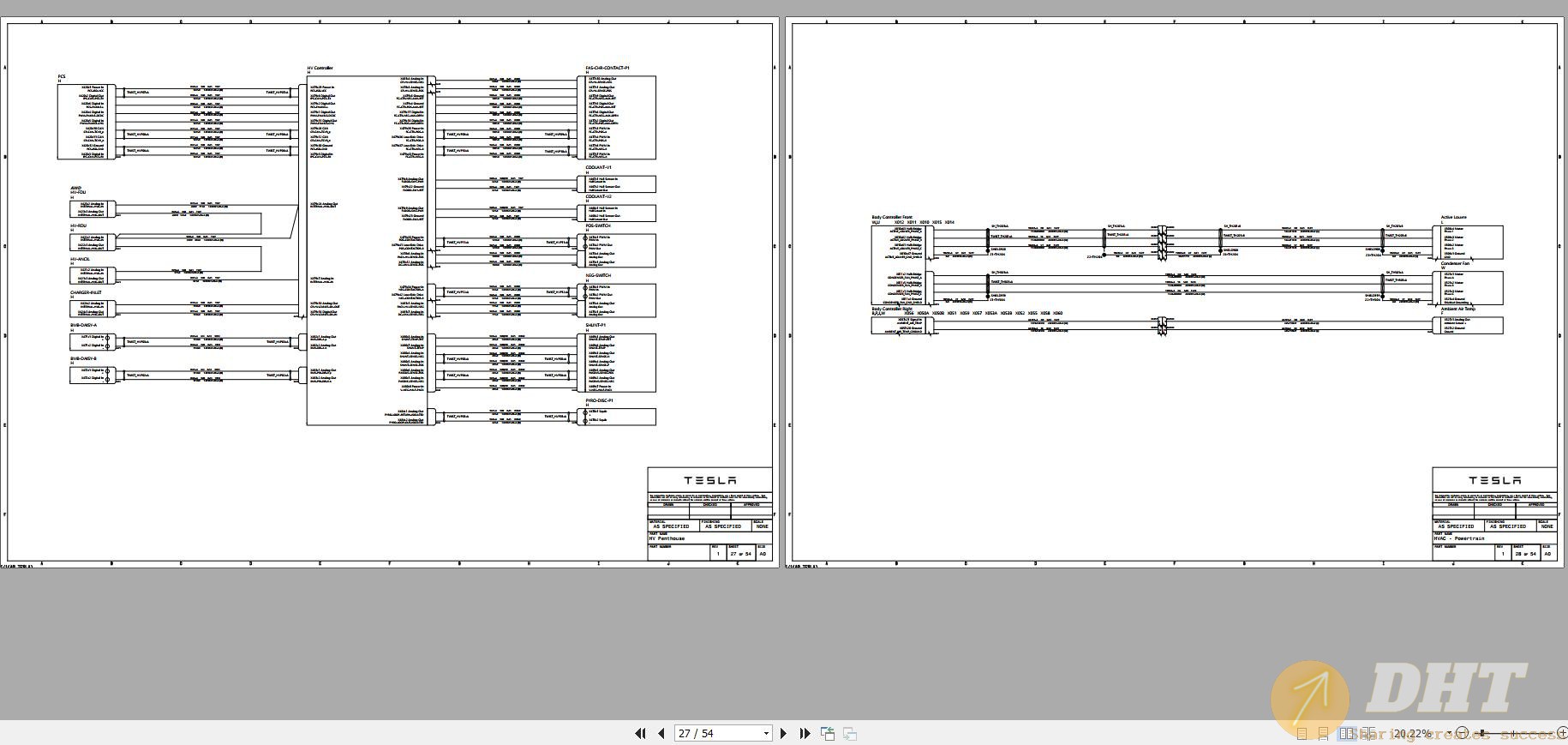Viewport: 1568px width, 745px height.
Task: Click the TESLA logo on the right page
Action: tap(1495, 480)
